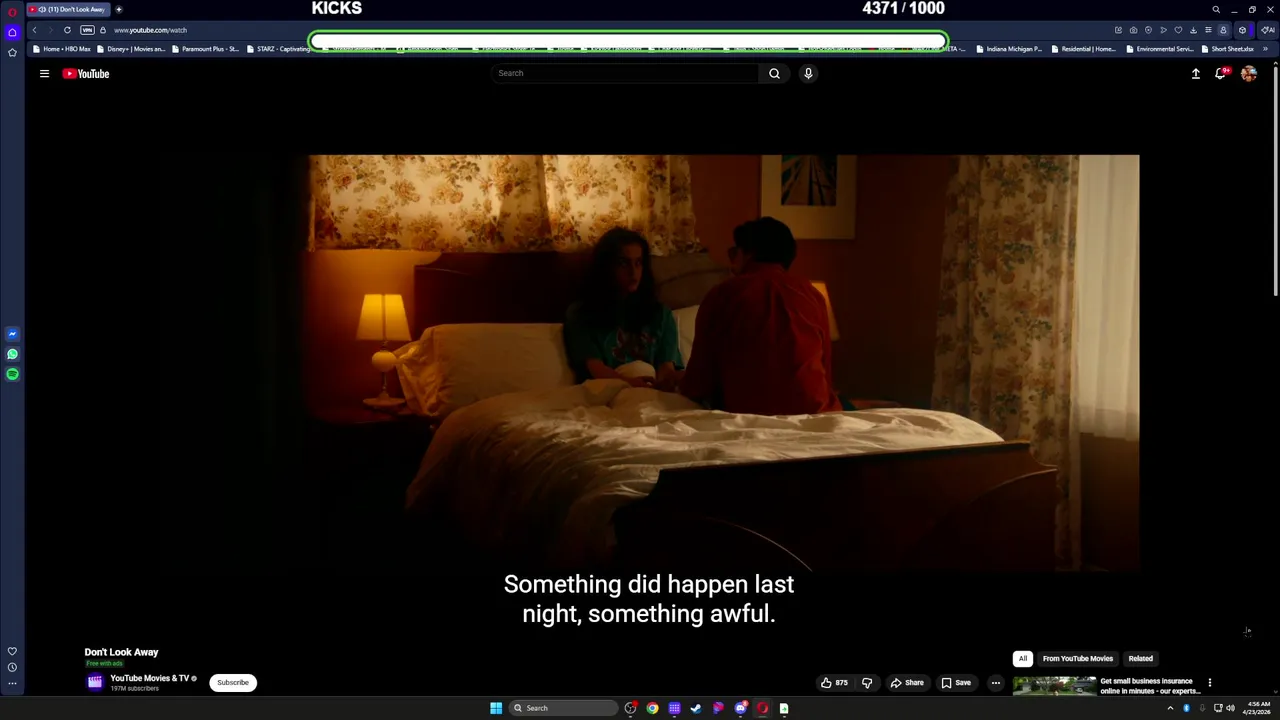The image size is (1280, 720).
Task: Open Steam from the Windows taskbar
Action: click(x=696, y=708)
